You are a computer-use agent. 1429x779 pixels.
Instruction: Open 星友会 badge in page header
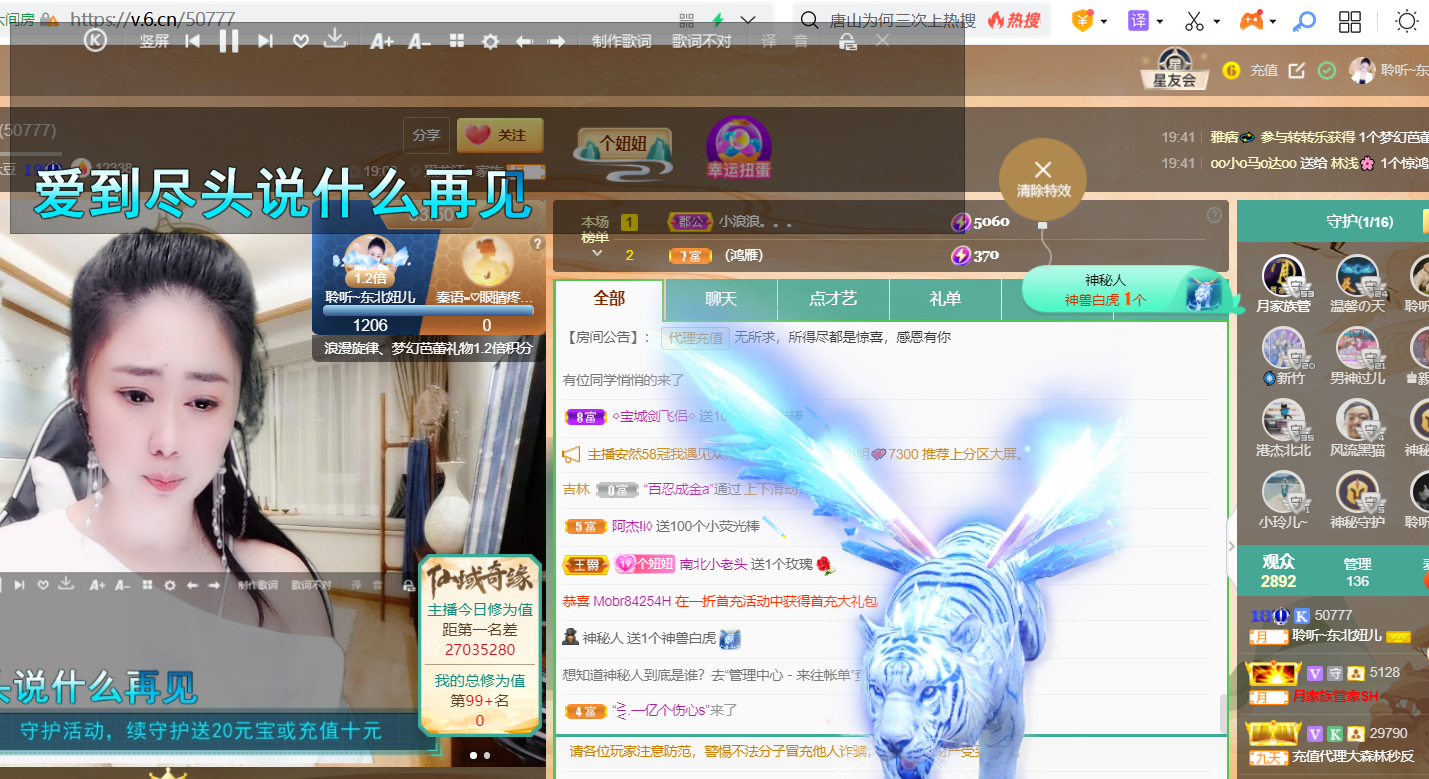click(1175, 70)
